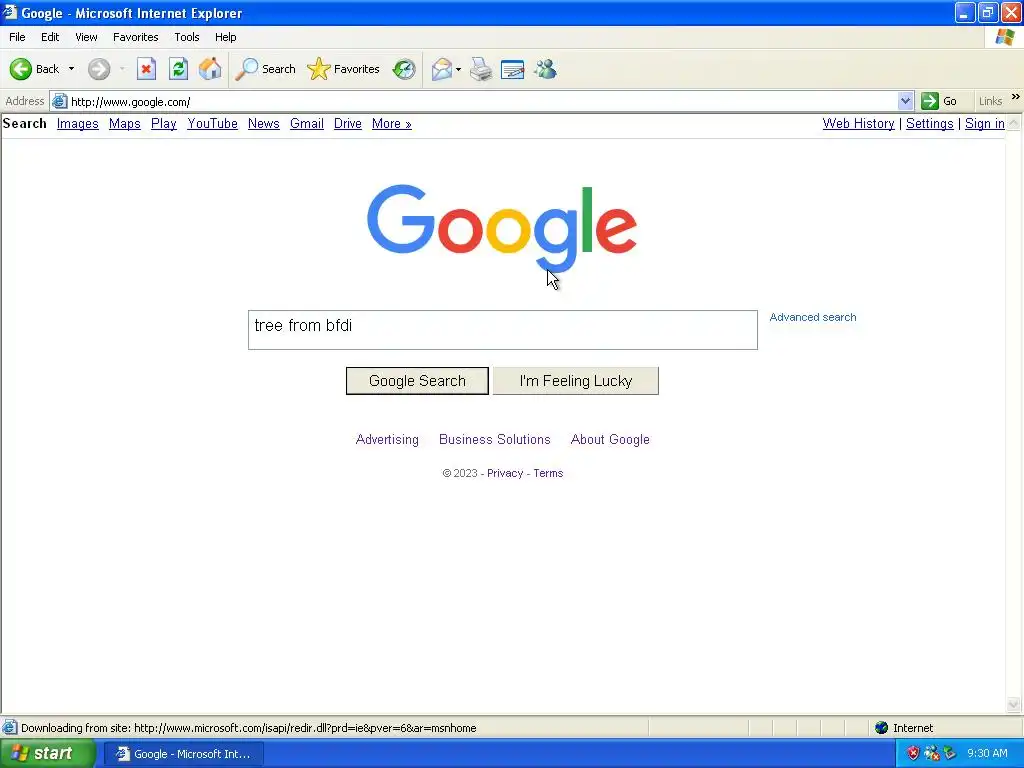Open the Play link
This screenshot has width=1024, height=768.
point(164,123)
